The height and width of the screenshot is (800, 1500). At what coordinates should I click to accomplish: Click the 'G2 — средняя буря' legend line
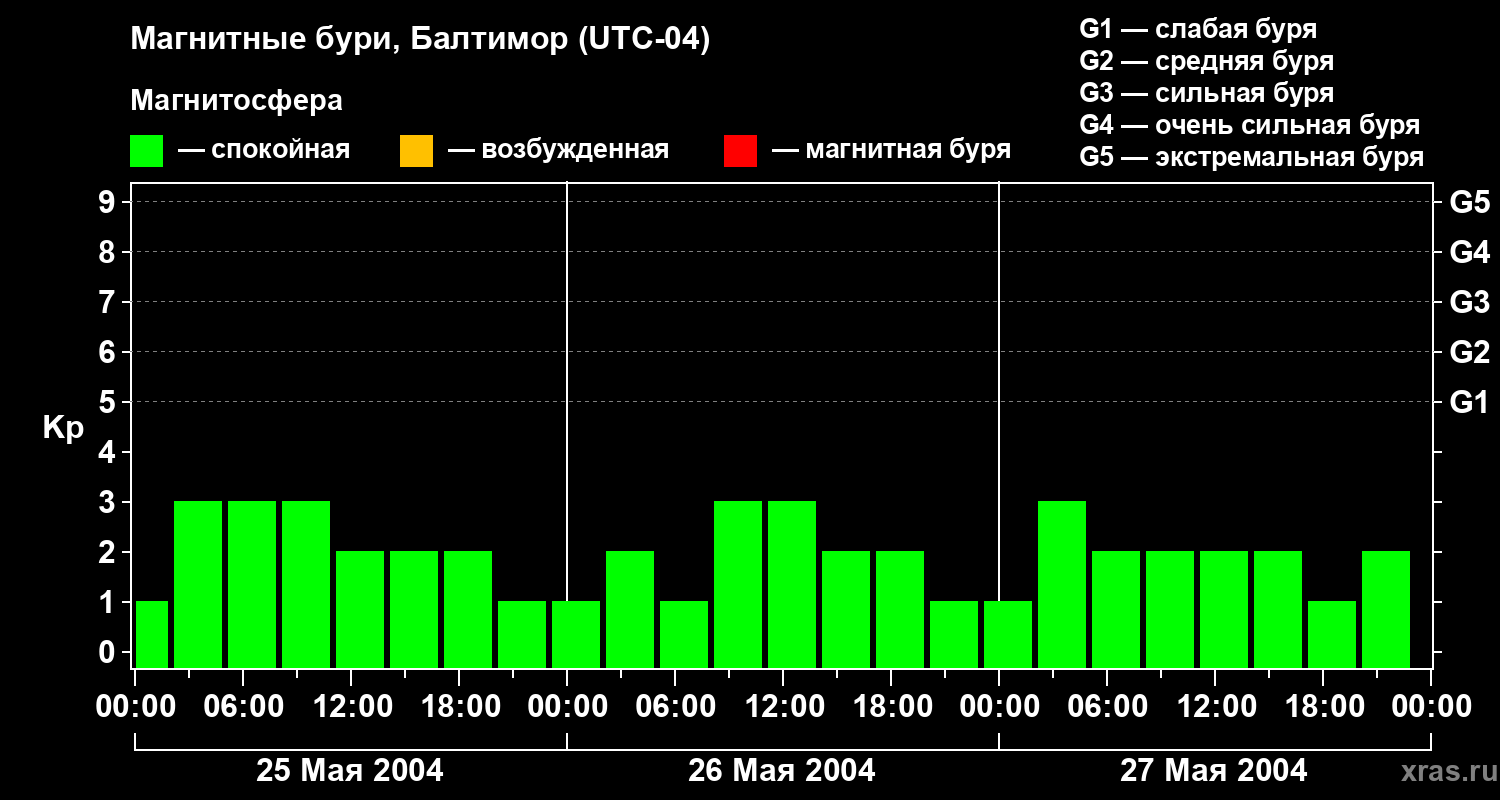[x=1207, y=61]
